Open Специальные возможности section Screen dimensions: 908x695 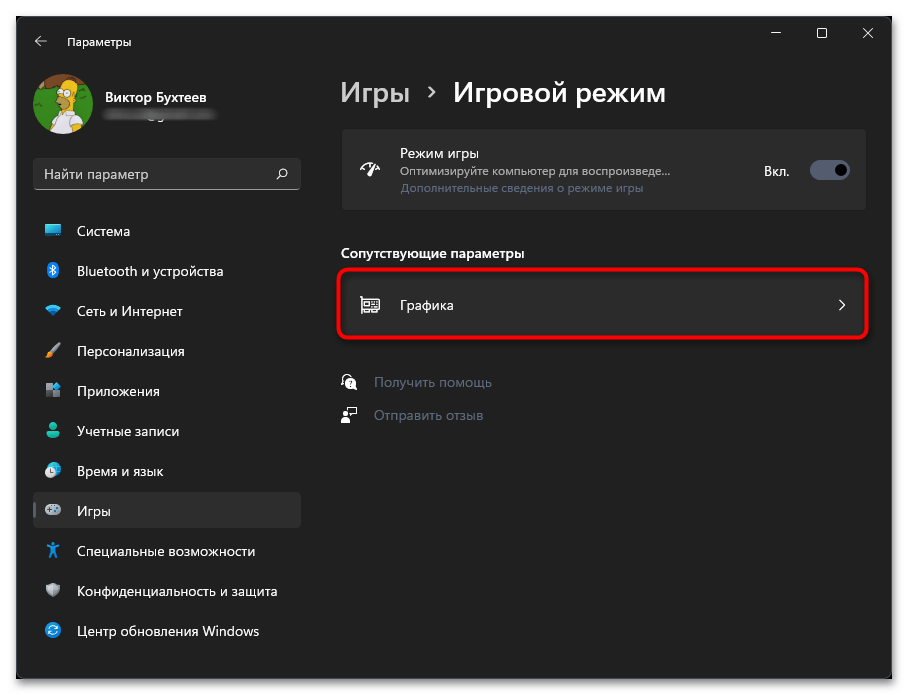point(167,551)
